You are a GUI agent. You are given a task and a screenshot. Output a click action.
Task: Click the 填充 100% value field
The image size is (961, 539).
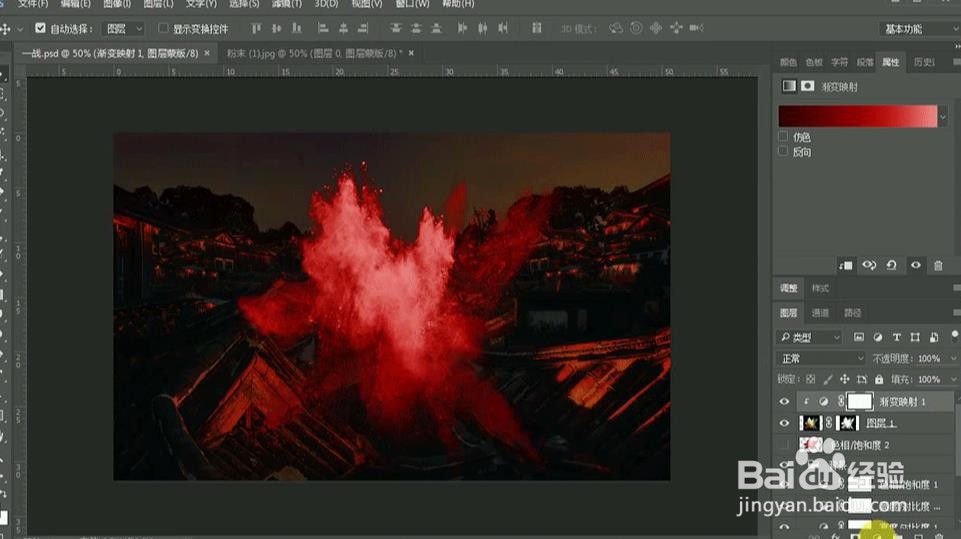[929, 380]
